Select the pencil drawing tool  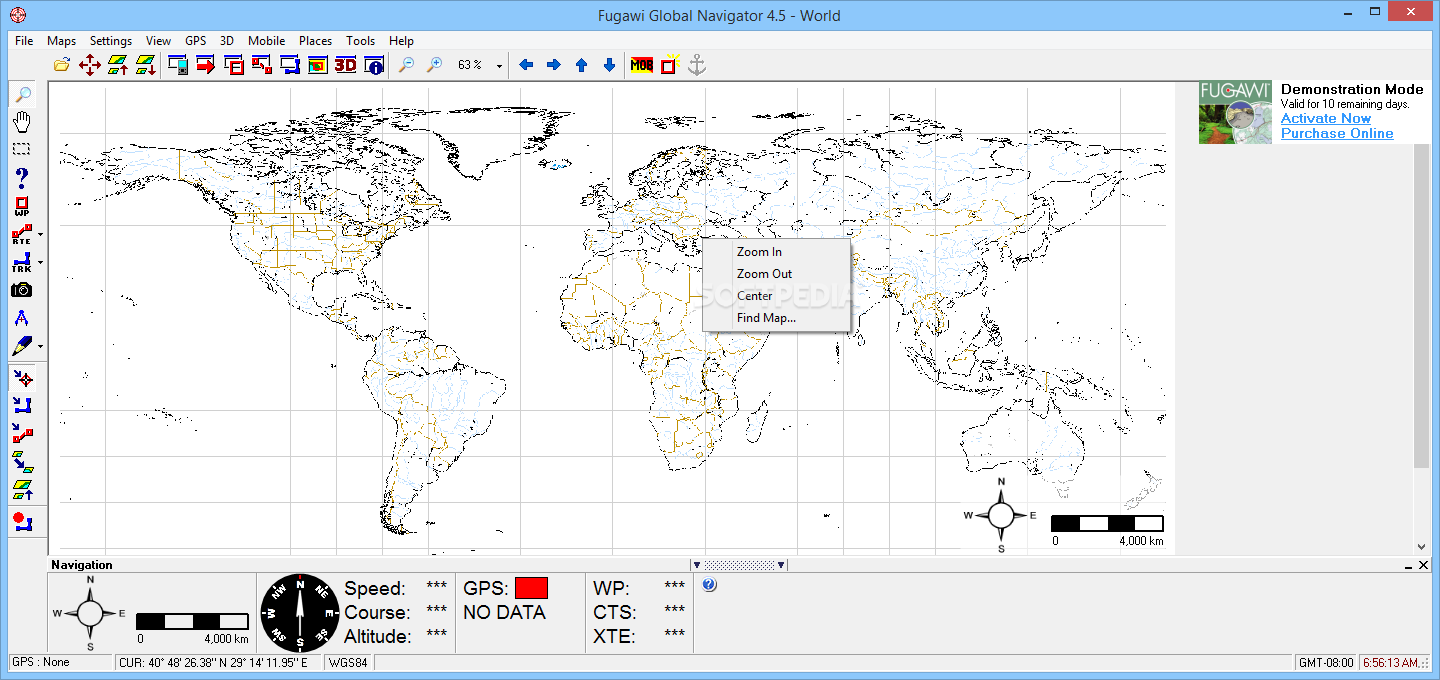point(22,346)
